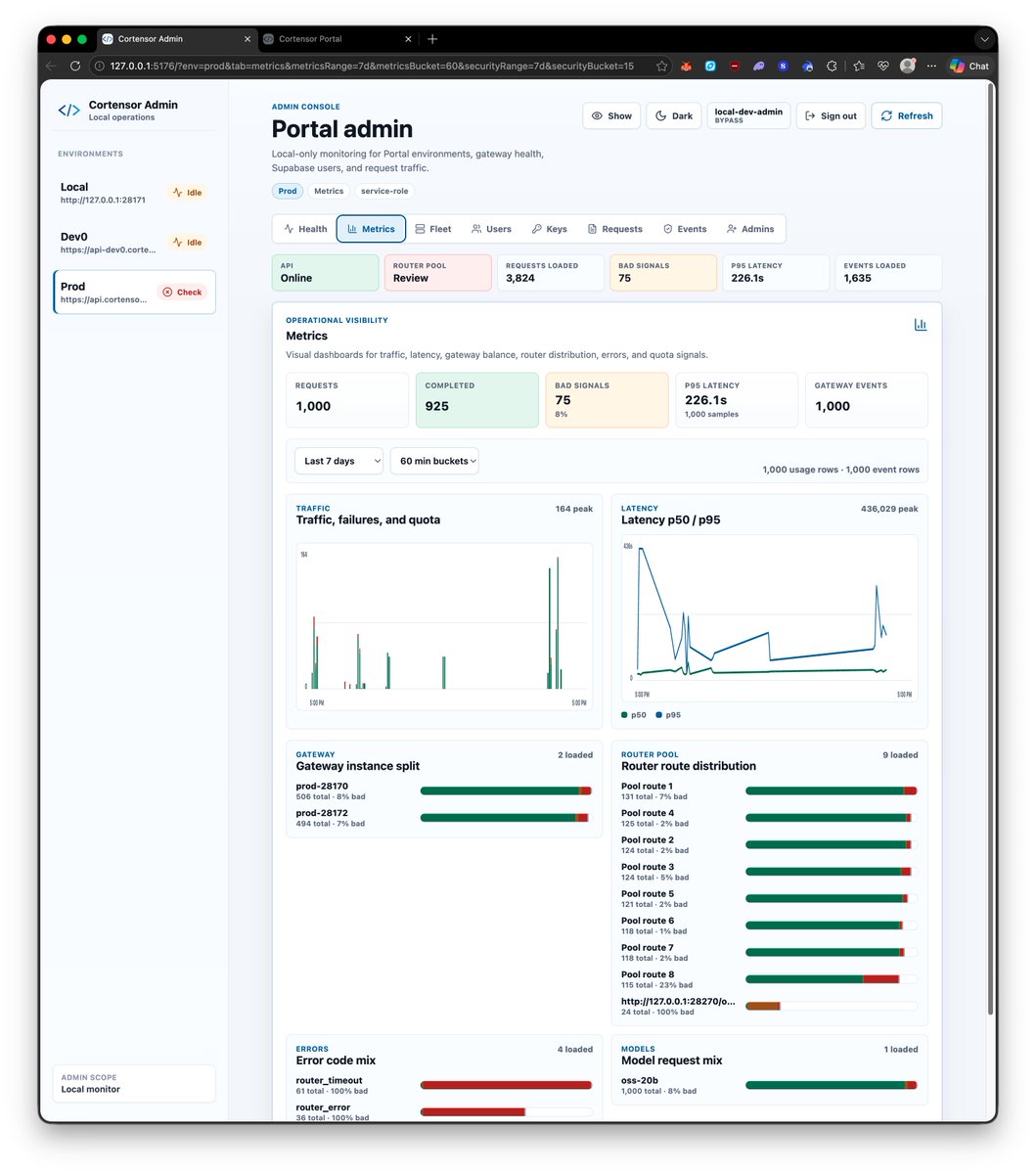Screen dimensions: 1036x1174
Task: Click the purple extension icon in toolbar
Action: point(759,66)
